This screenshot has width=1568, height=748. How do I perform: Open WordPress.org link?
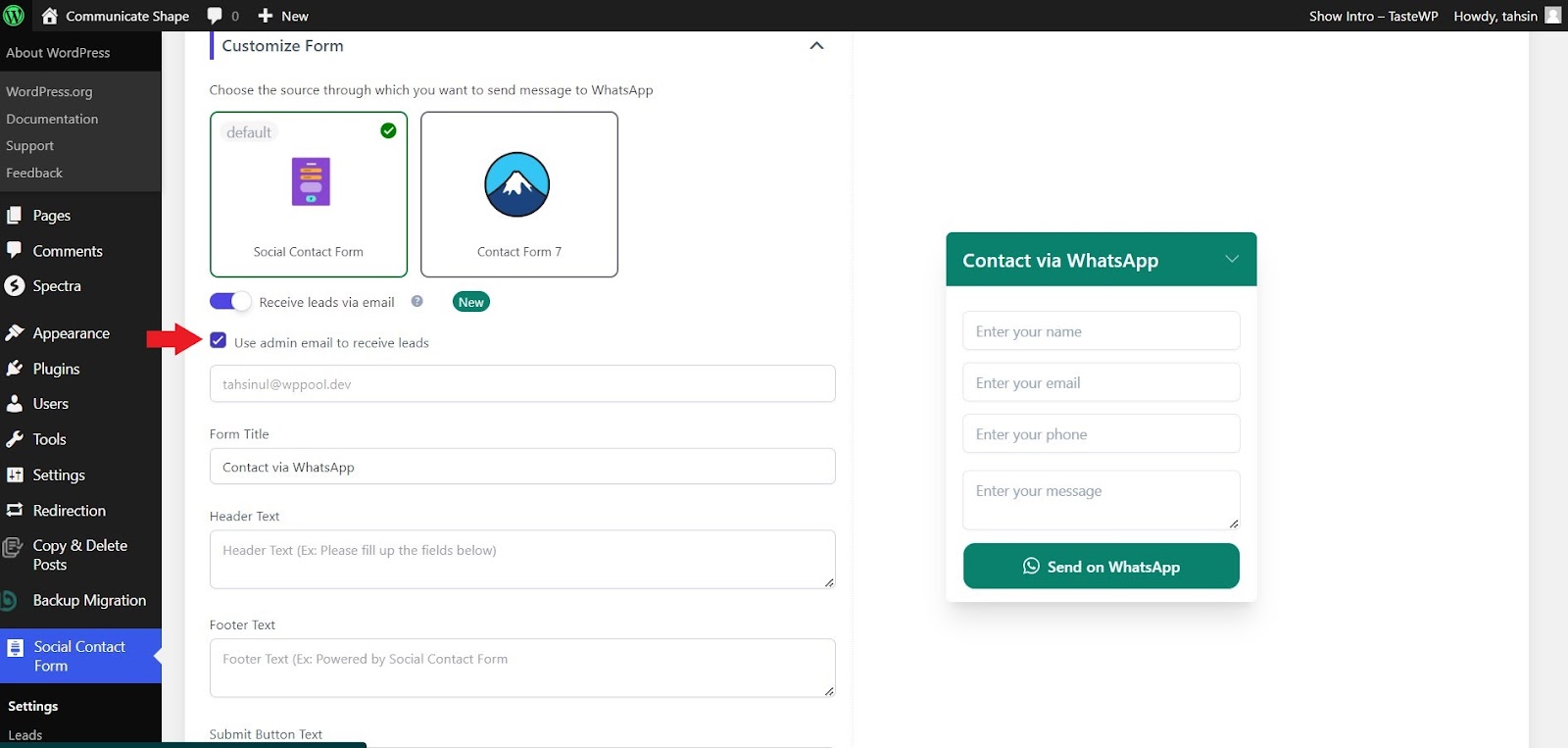point(49,91)
